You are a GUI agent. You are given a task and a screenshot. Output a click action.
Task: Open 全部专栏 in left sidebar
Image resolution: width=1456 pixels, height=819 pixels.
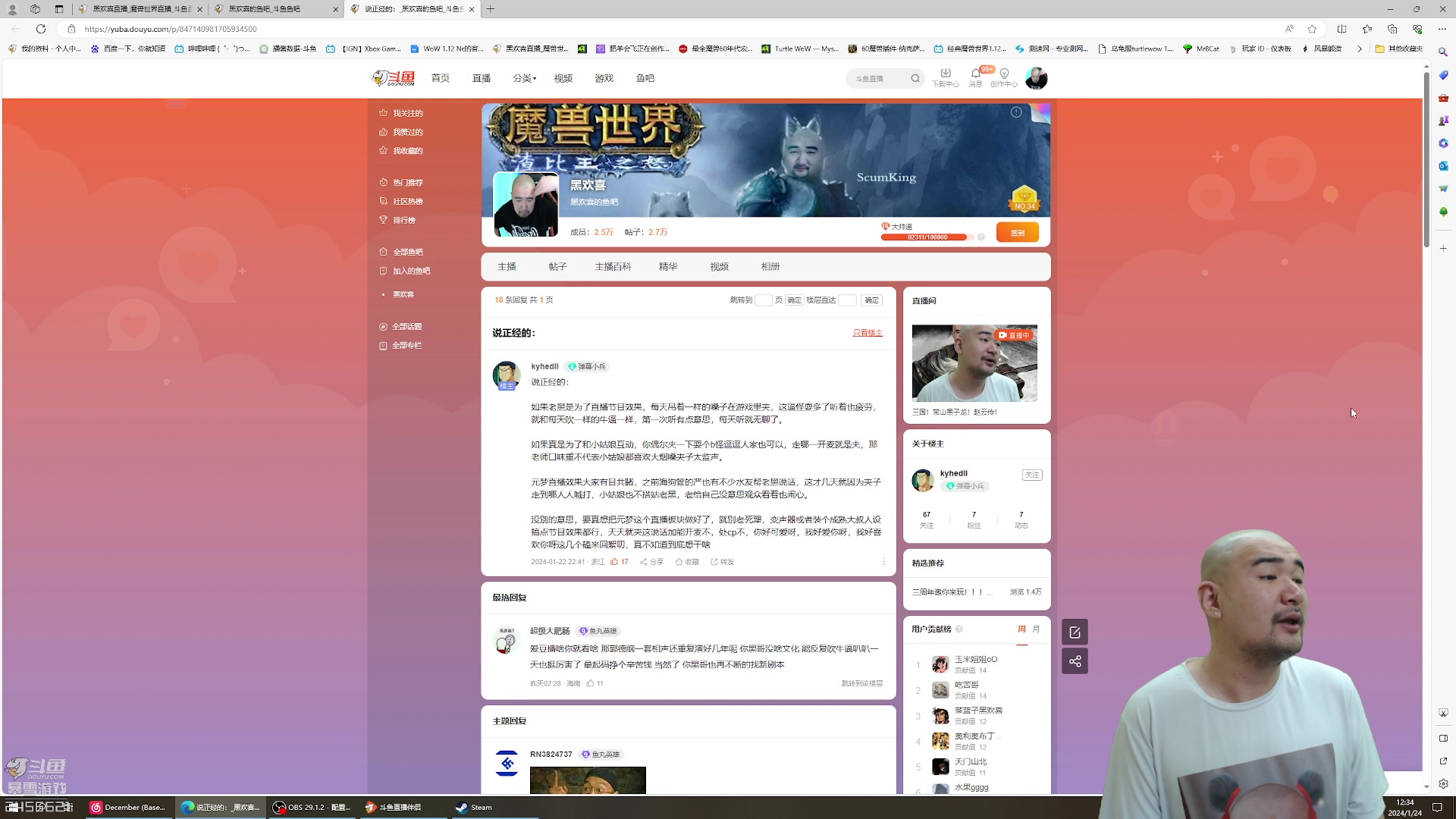click(x=400, y=346)
